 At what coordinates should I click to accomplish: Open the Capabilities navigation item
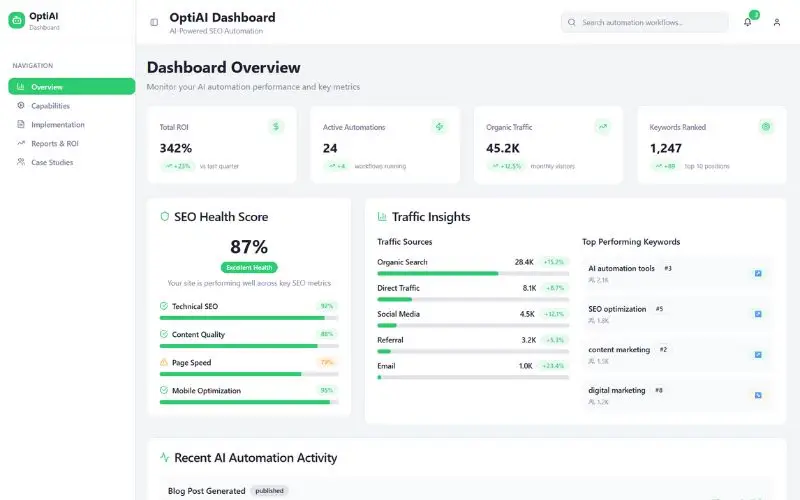pos(71,106)
